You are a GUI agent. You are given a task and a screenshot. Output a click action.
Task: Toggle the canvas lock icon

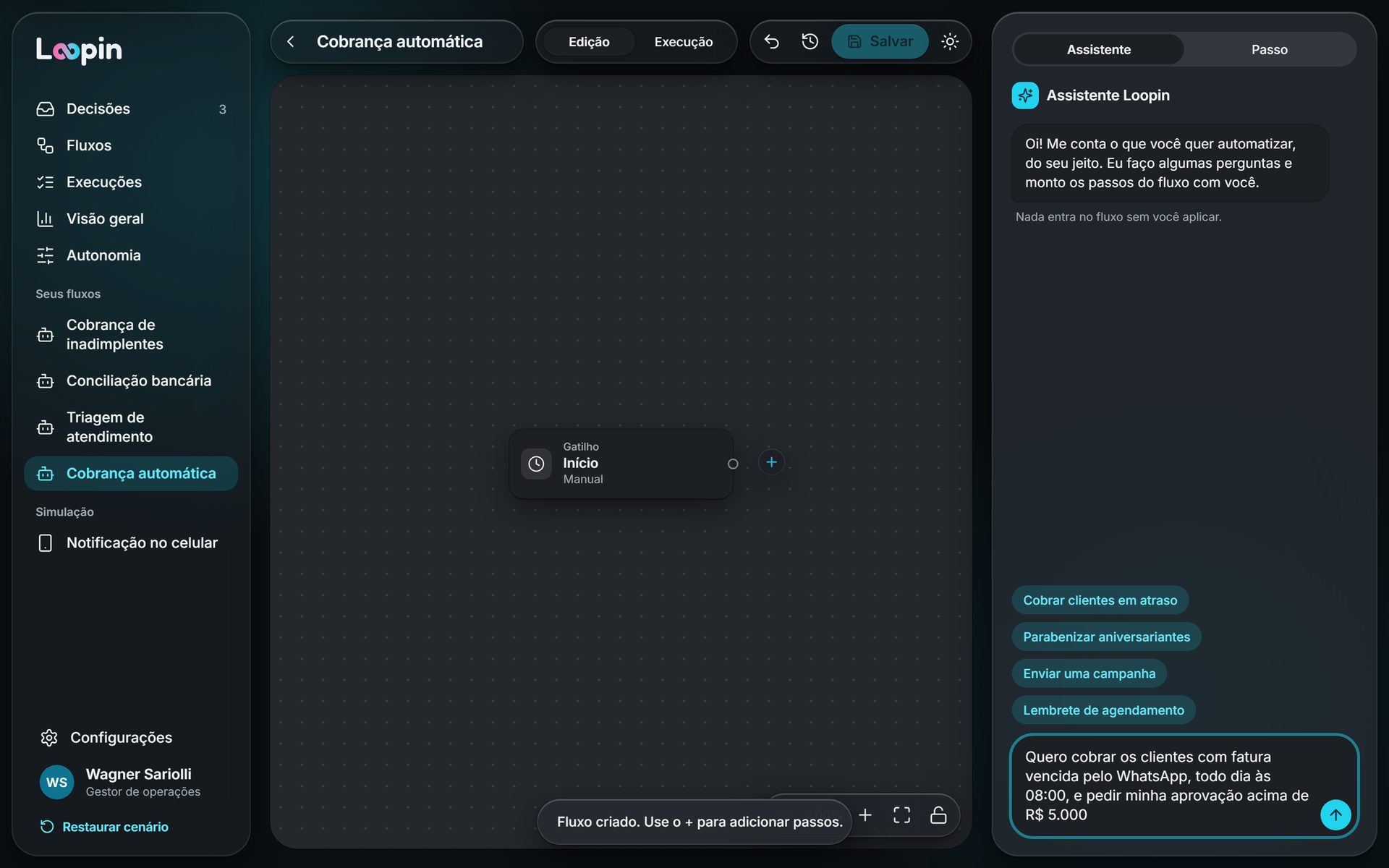(938, 816)
